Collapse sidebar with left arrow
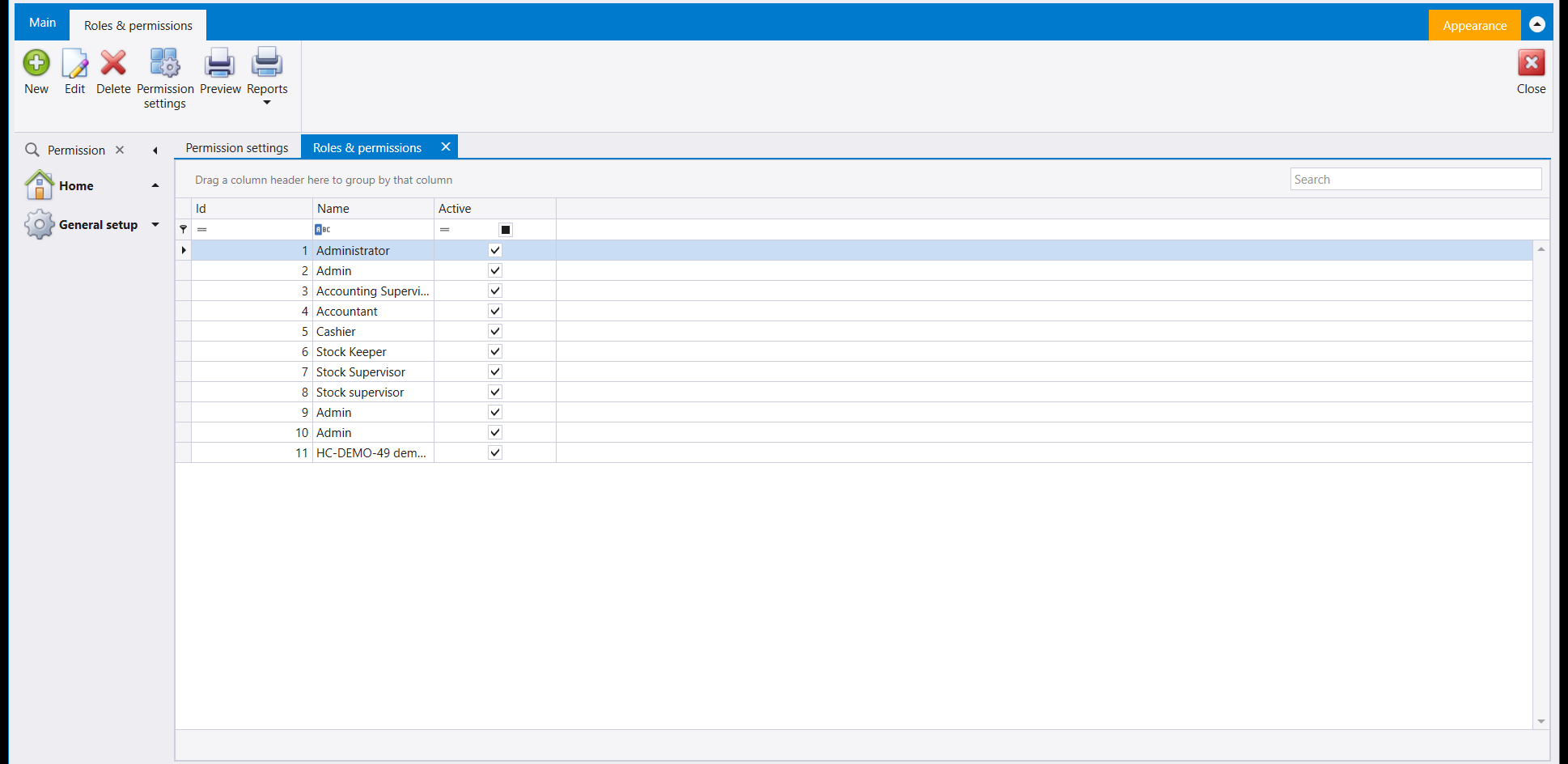 click(x=155, y=151)
